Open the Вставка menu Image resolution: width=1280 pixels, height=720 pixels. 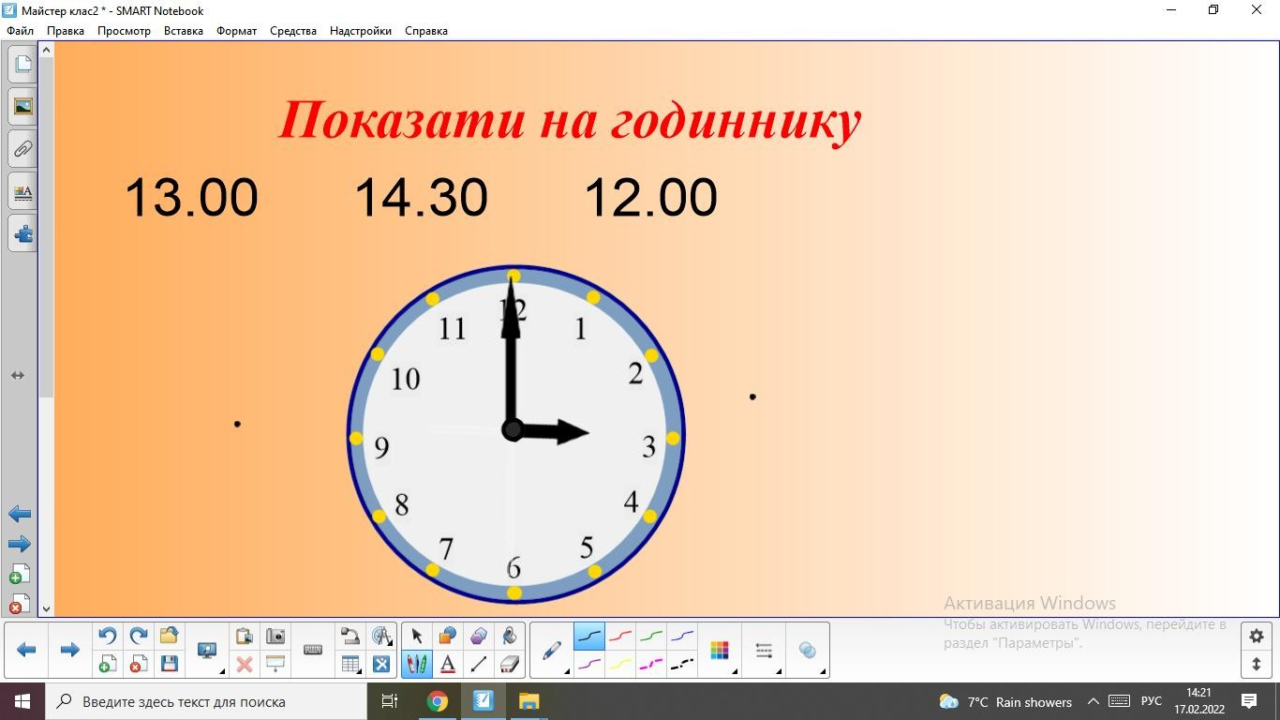183,31
